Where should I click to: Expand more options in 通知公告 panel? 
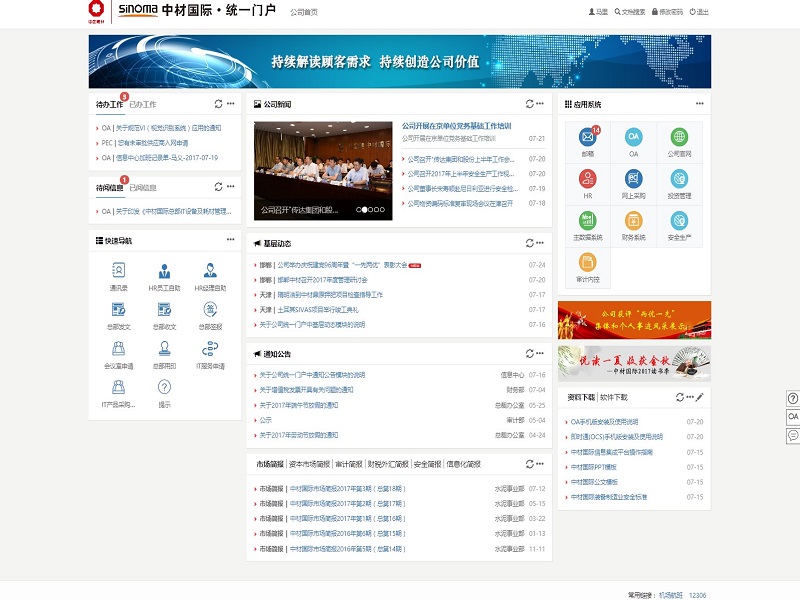click(541, 354)
